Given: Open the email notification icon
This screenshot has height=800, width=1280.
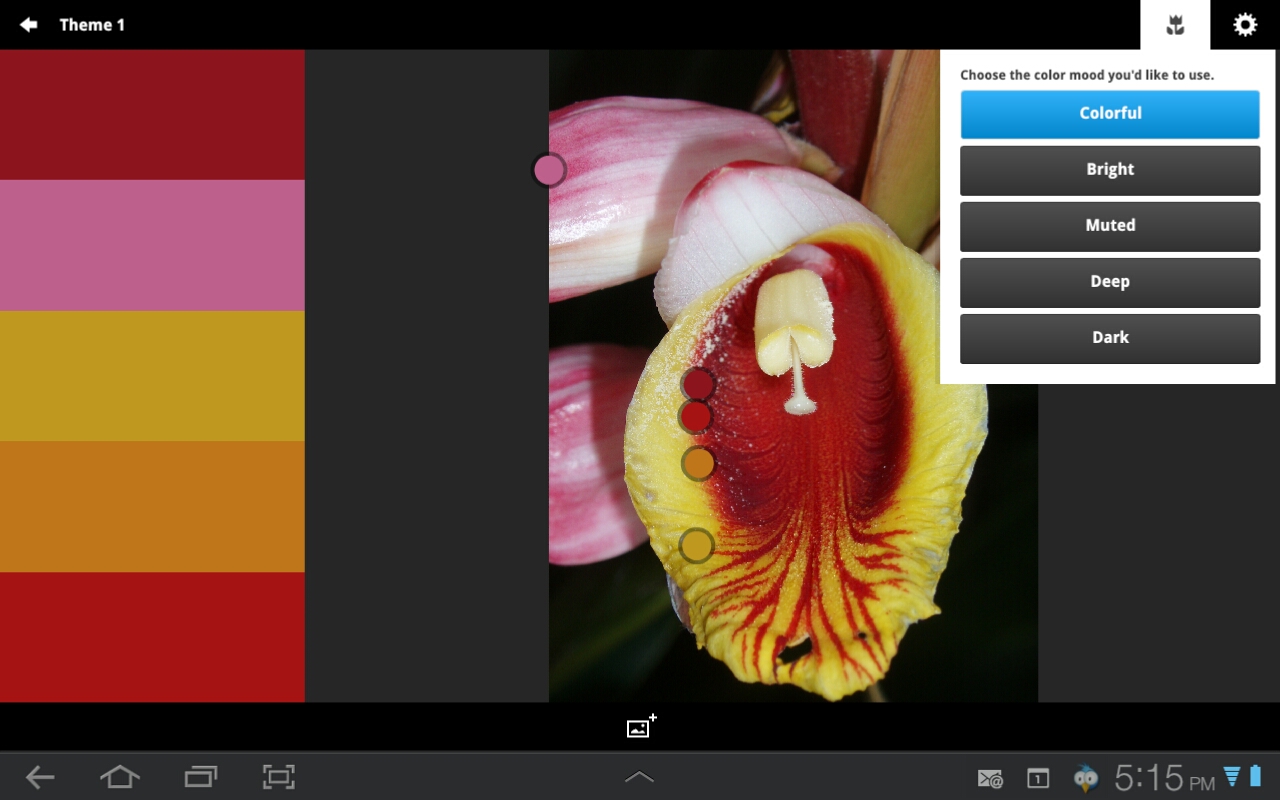Looking at the screenshot, I should click(x=990, y=778).
